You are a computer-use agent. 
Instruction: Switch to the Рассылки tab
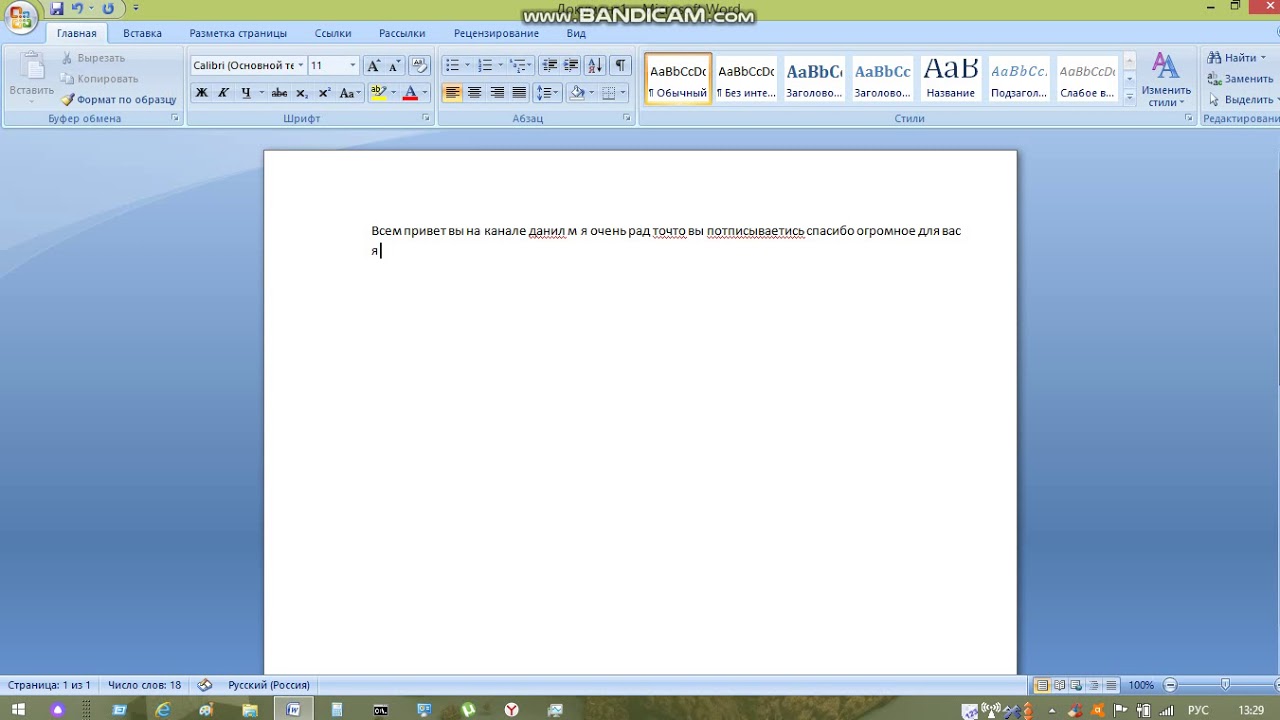point(402,33)
